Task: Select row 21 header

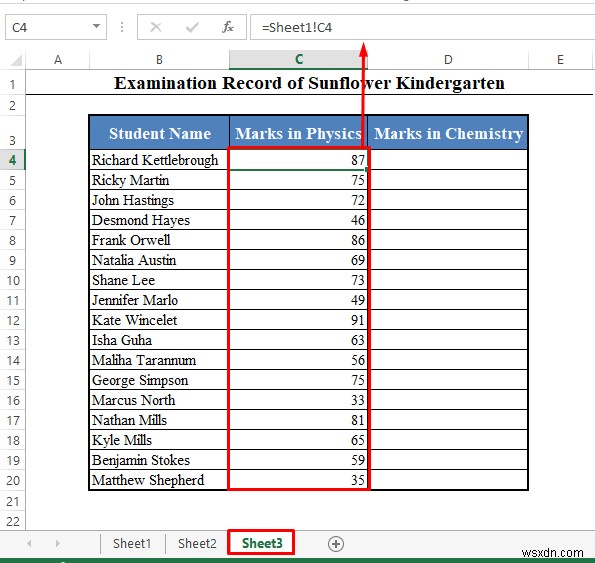Action: pos(13,501)
